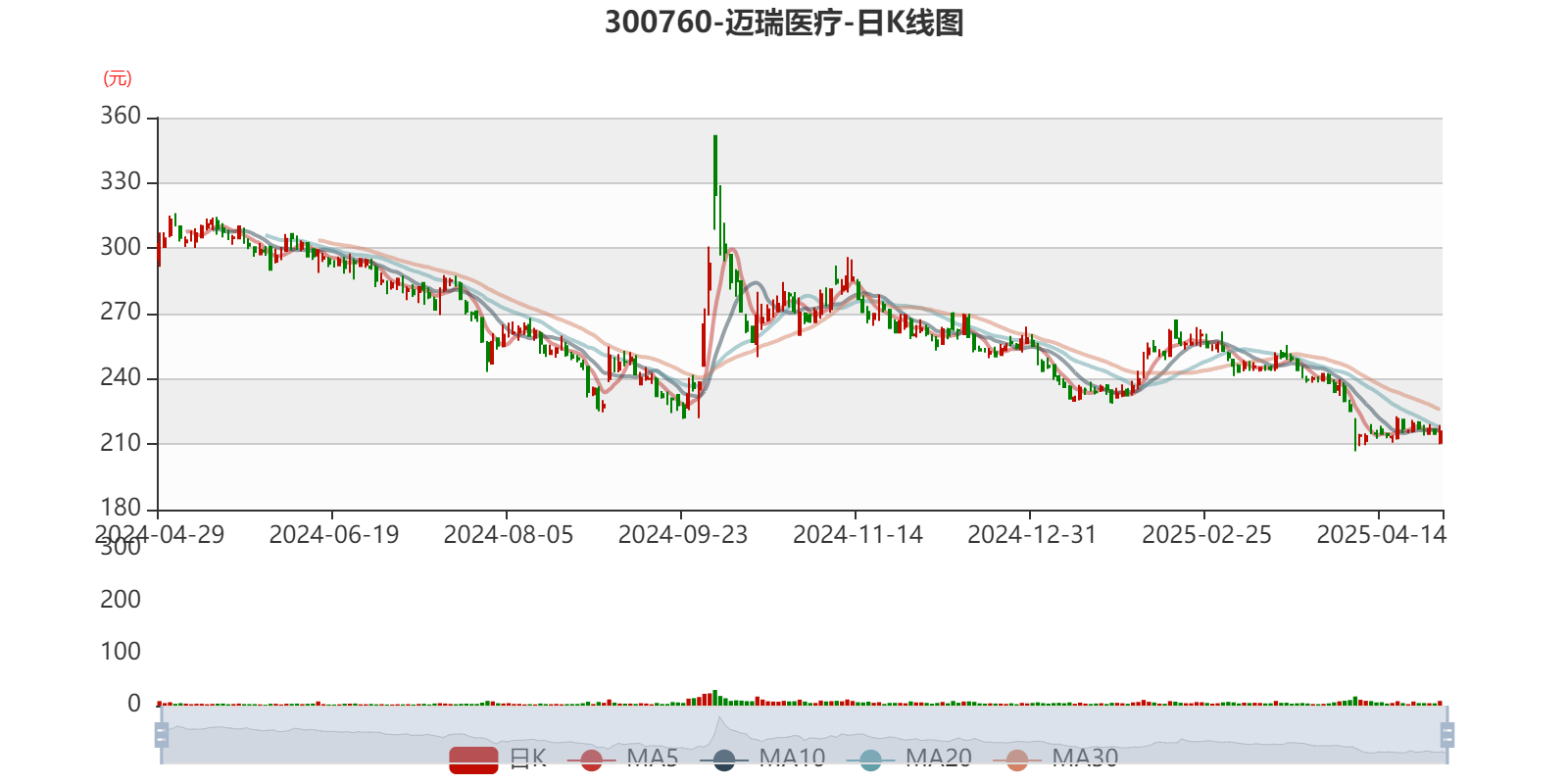Toggle the 日K candlestick series in legend

point(498,759)
